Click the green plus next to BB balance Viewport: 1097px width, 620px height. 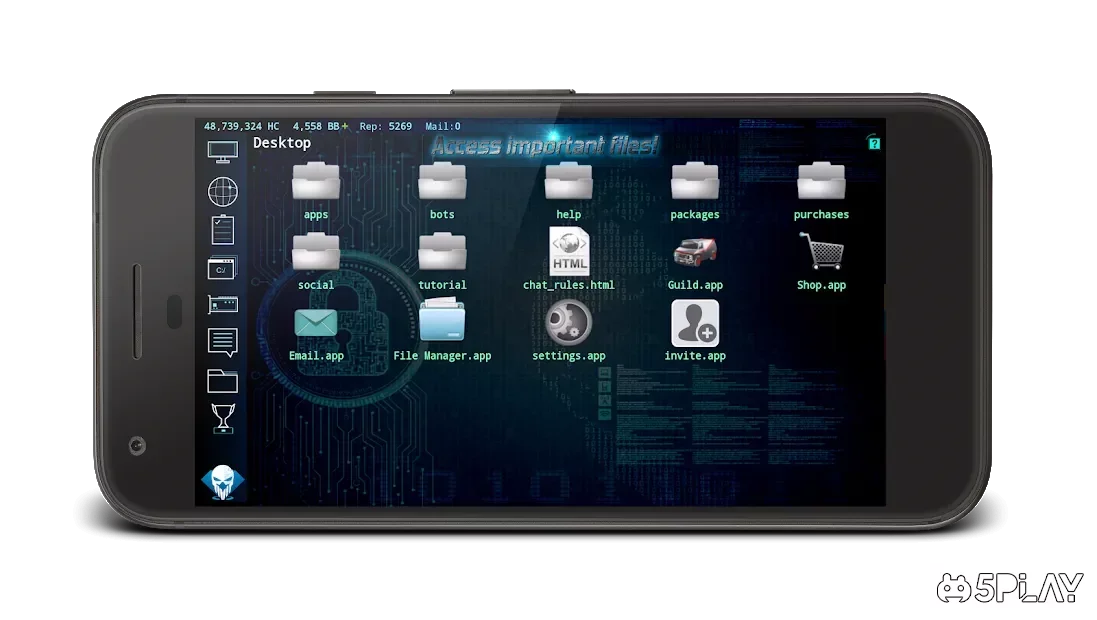coord(344,126)
